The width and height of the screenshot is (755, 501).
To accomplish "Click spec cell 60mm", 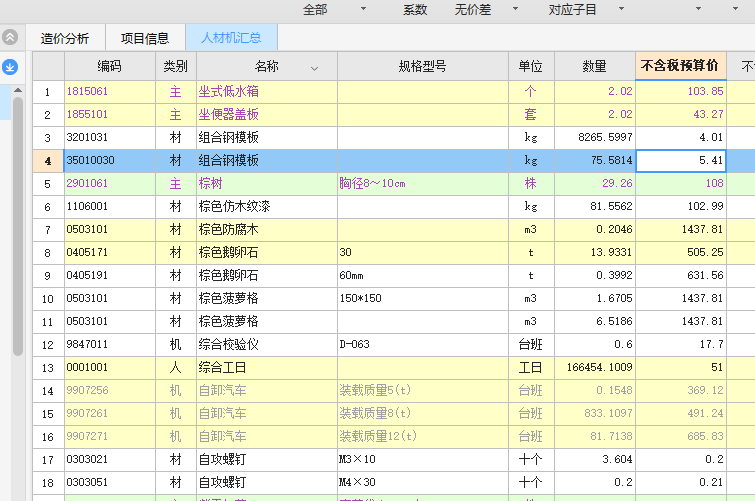I will pos(423,276).
